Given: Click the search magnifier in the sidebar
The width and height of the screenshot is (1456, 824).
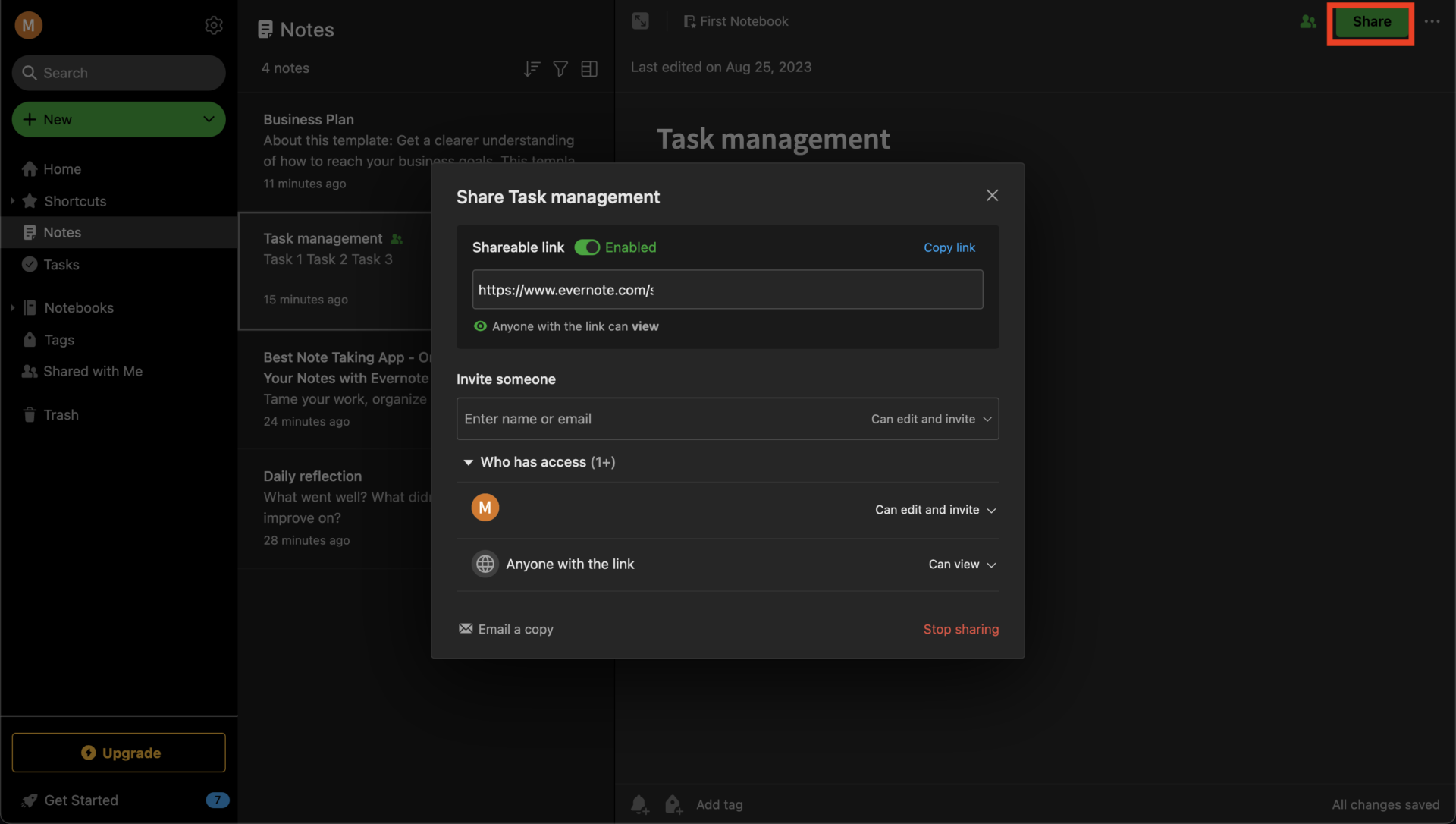Looking at the screenshot, I should 30,72.
